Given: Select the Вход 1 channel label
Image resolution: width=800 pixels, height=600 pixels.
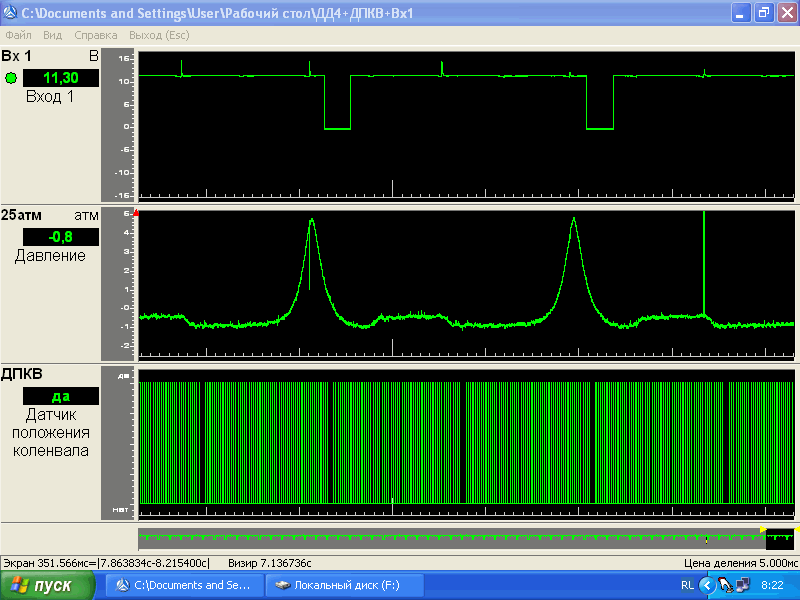Looking at the screenshot, I should pyautogui.click(x=50, y=97).
